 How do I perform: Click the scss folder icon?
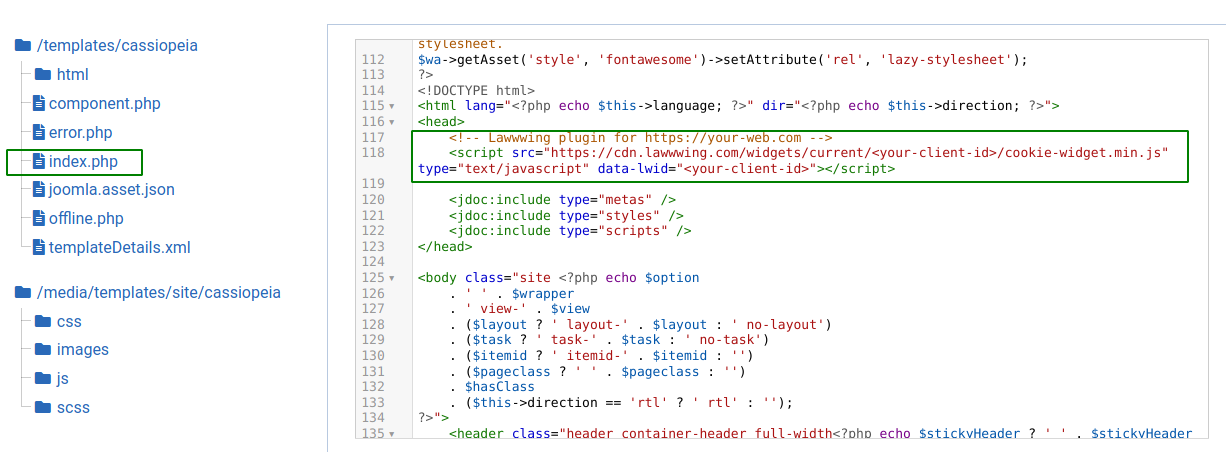[42, 407]
